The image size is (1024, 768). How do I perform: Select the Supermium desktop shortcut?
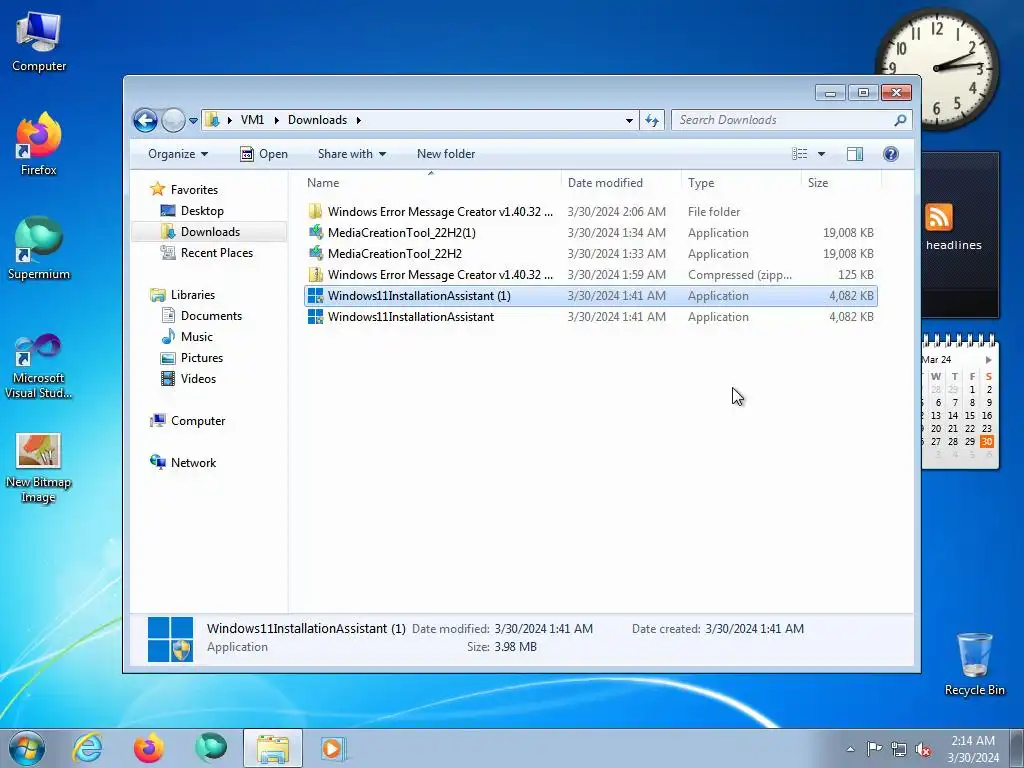click(39, 248)
